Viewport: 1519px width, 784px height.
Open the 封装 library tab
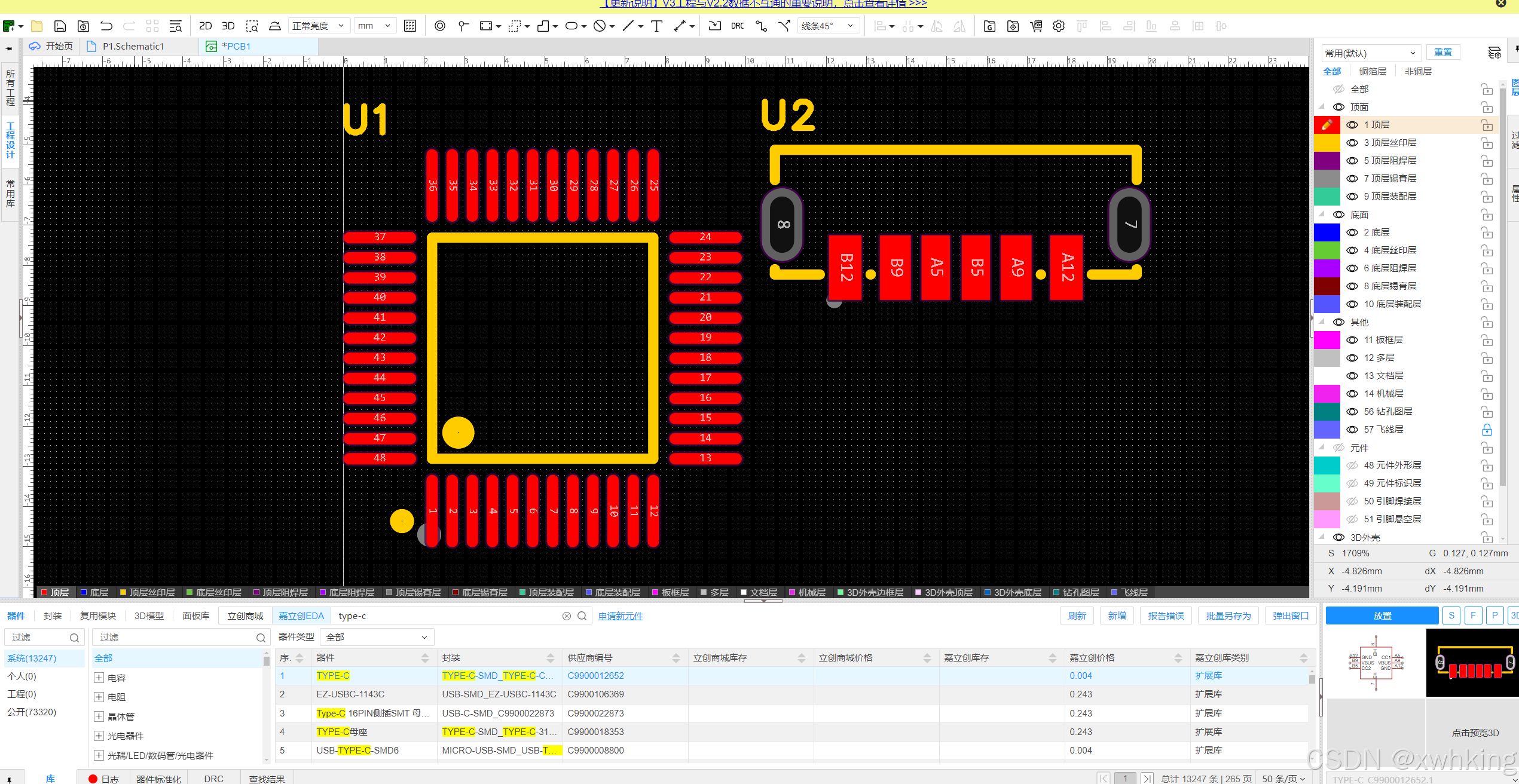(x=53, y=615)
